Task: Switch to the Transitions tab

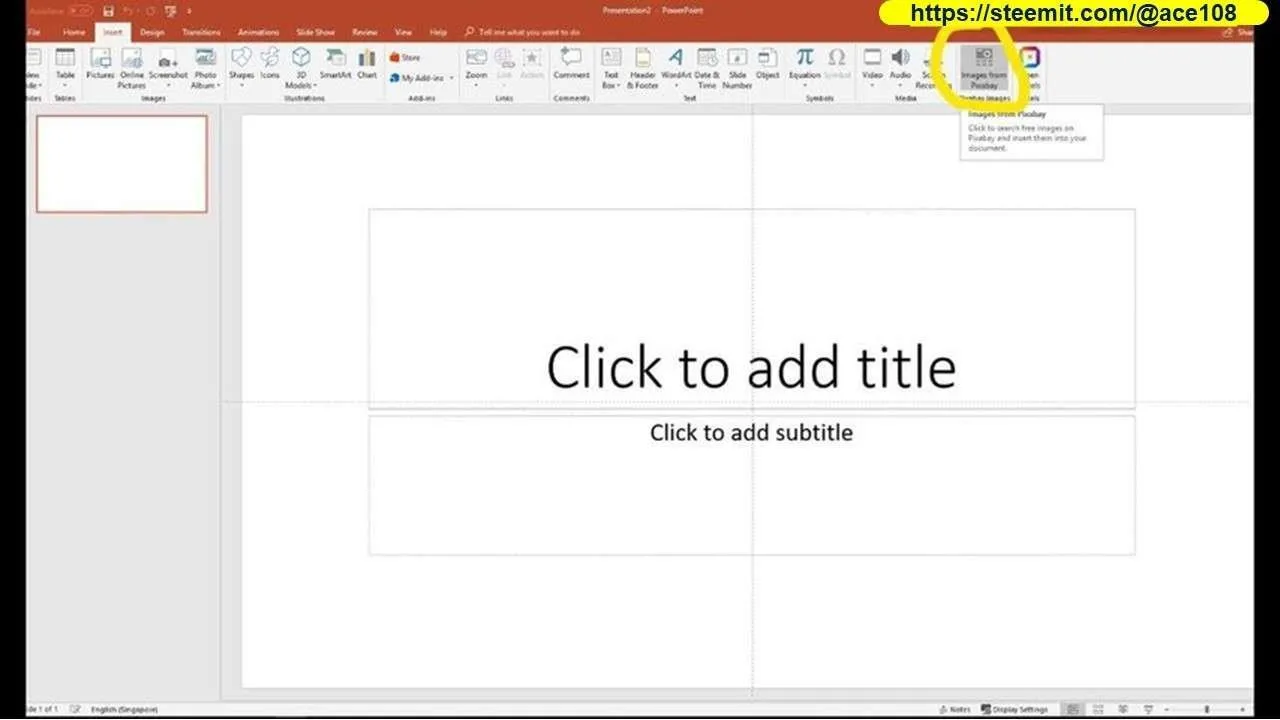Action: coord(201,32)
